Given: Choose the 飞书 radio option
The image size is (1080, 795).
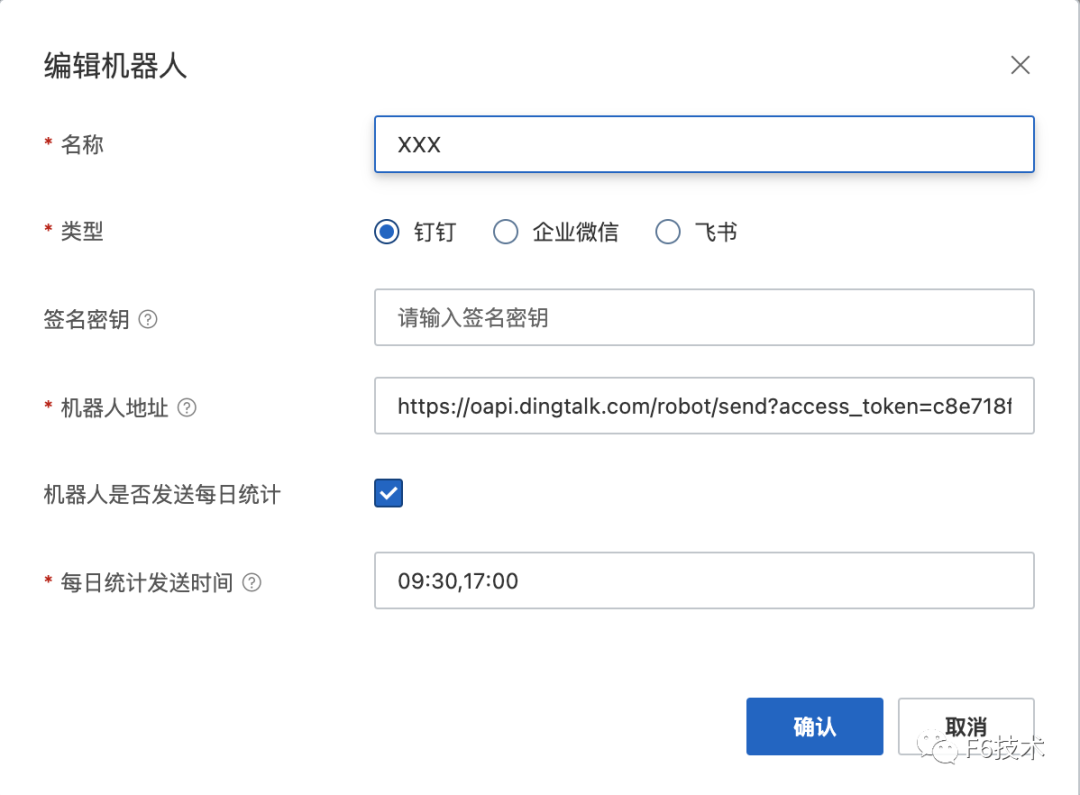Looking at the screenshot, I should 667,232.
